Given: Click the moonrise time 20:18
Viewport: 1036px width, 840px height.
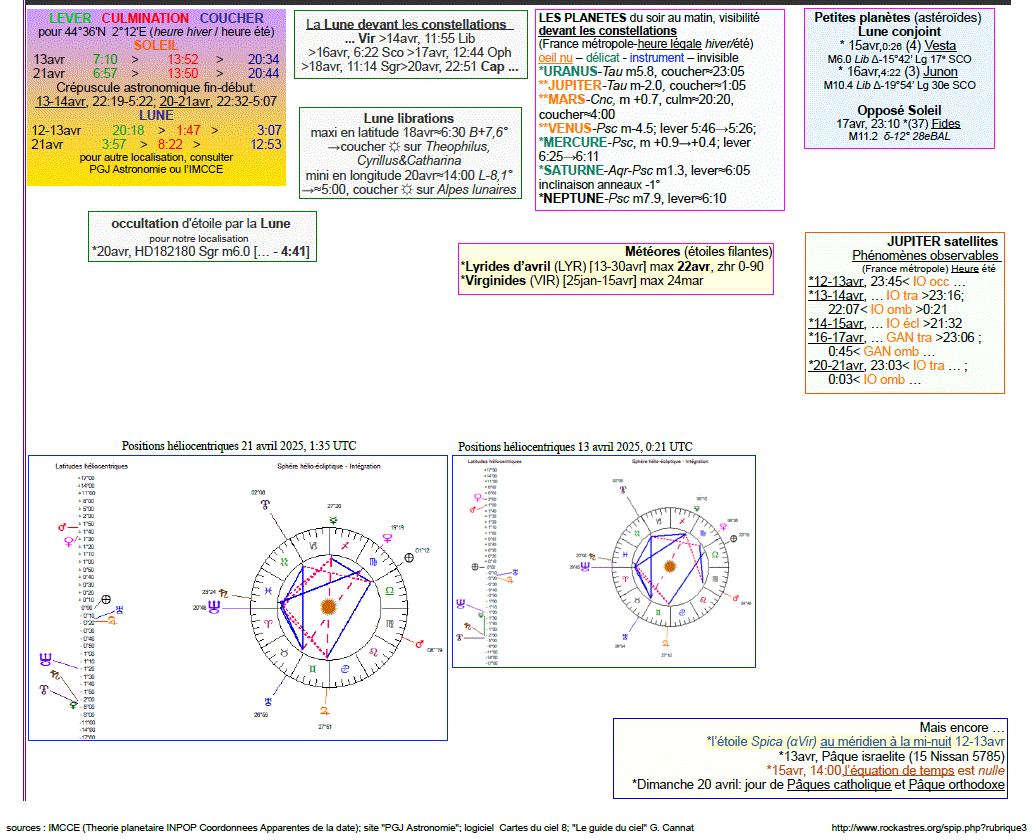Looking at the screenshot, I should pos(128,130).
